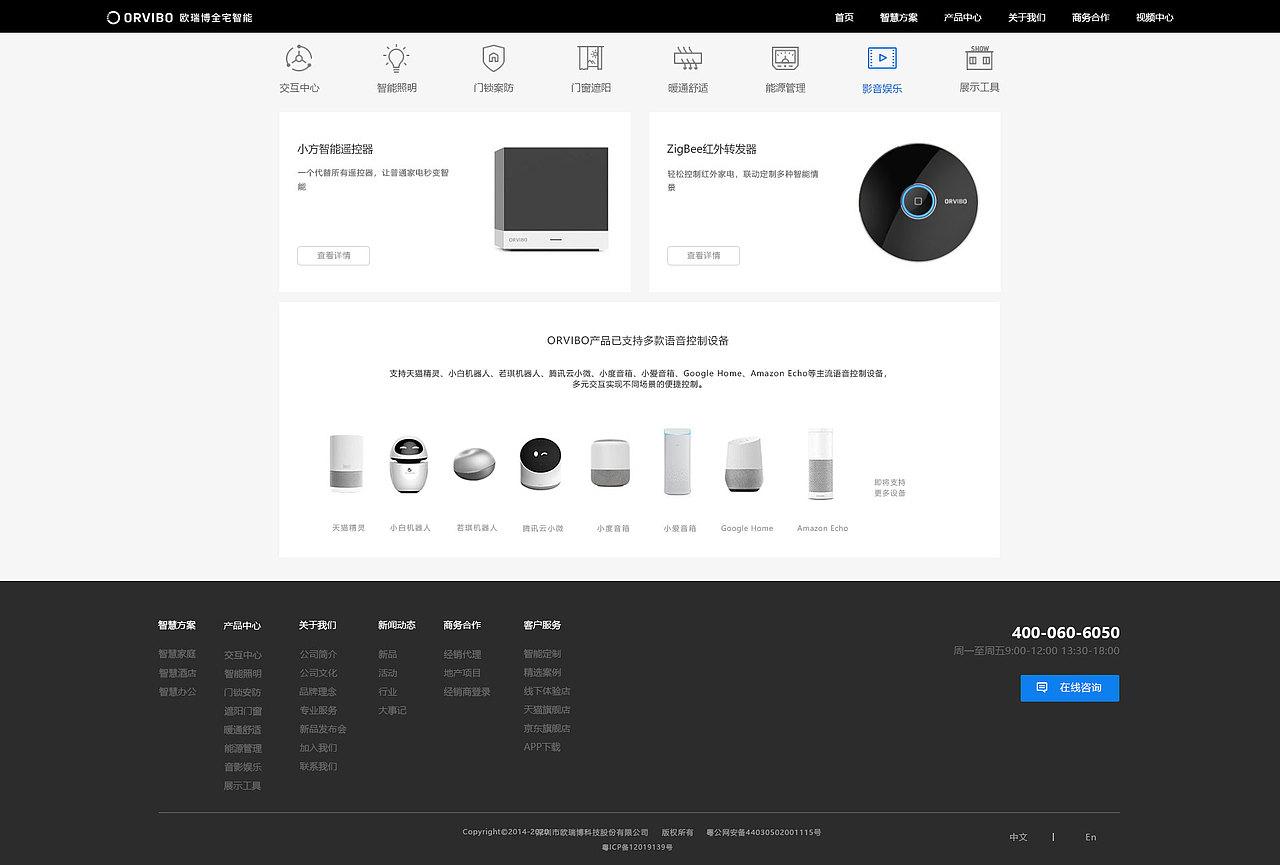Select the 暖通舒适 heating icon
This screenshot has height=865, width=1280.
click(687, 58)
